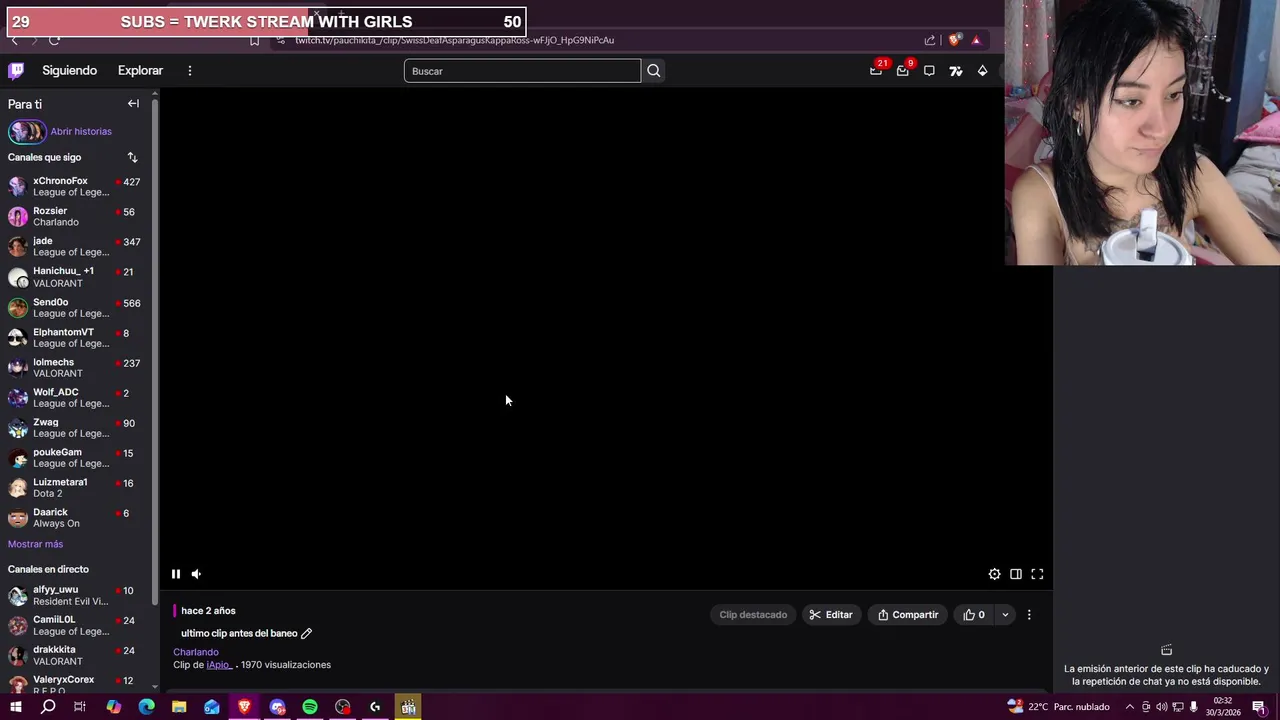Click the search magnifier button

pyautogui.click(x=653, y=71)
